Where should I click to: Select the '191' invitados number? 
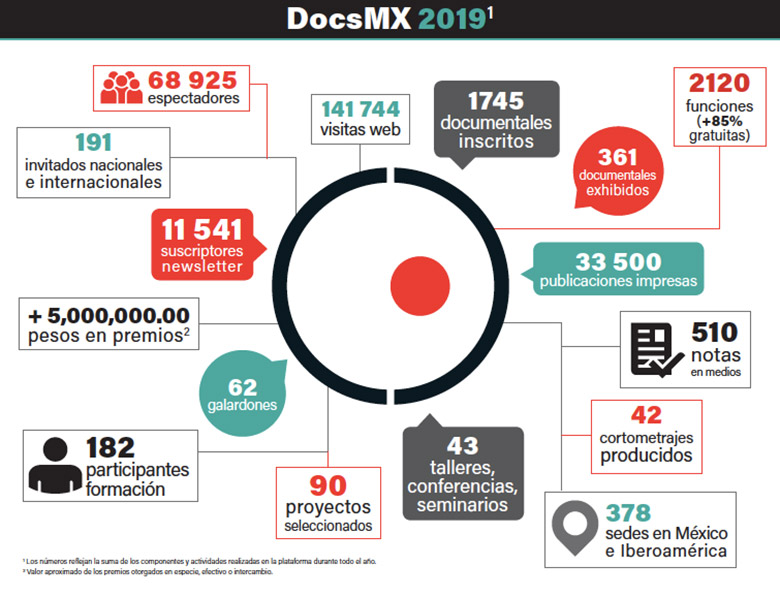coord(94,142)
